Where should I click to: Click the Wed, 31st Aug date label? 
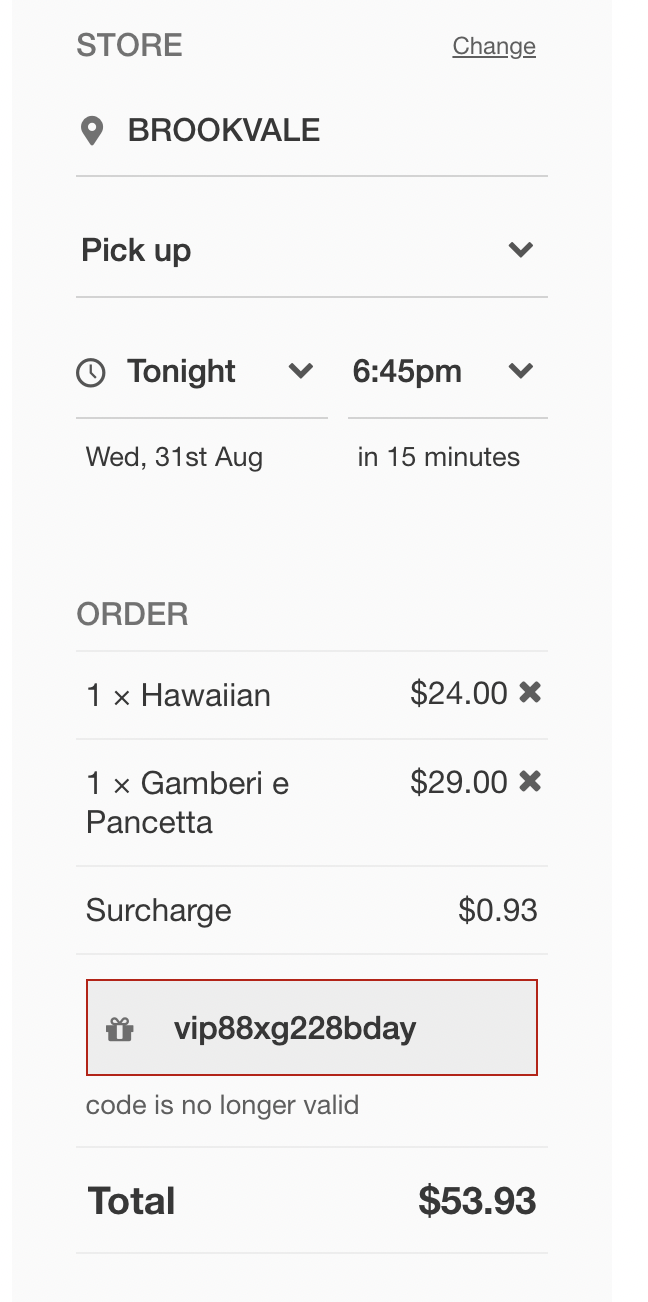(174, 457)
